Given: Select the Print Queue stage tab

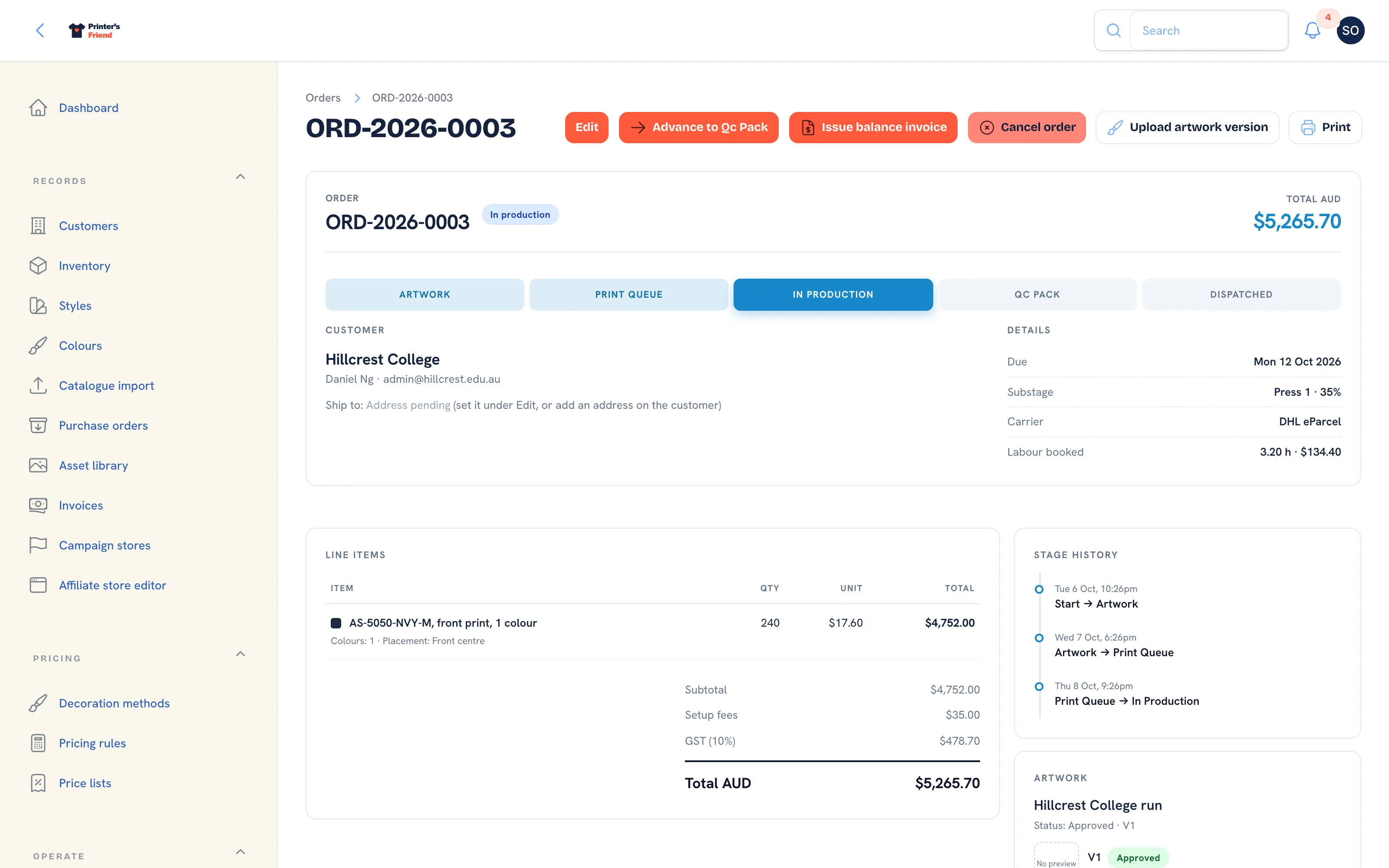Looking at the screenshot, I should (629, 295).
